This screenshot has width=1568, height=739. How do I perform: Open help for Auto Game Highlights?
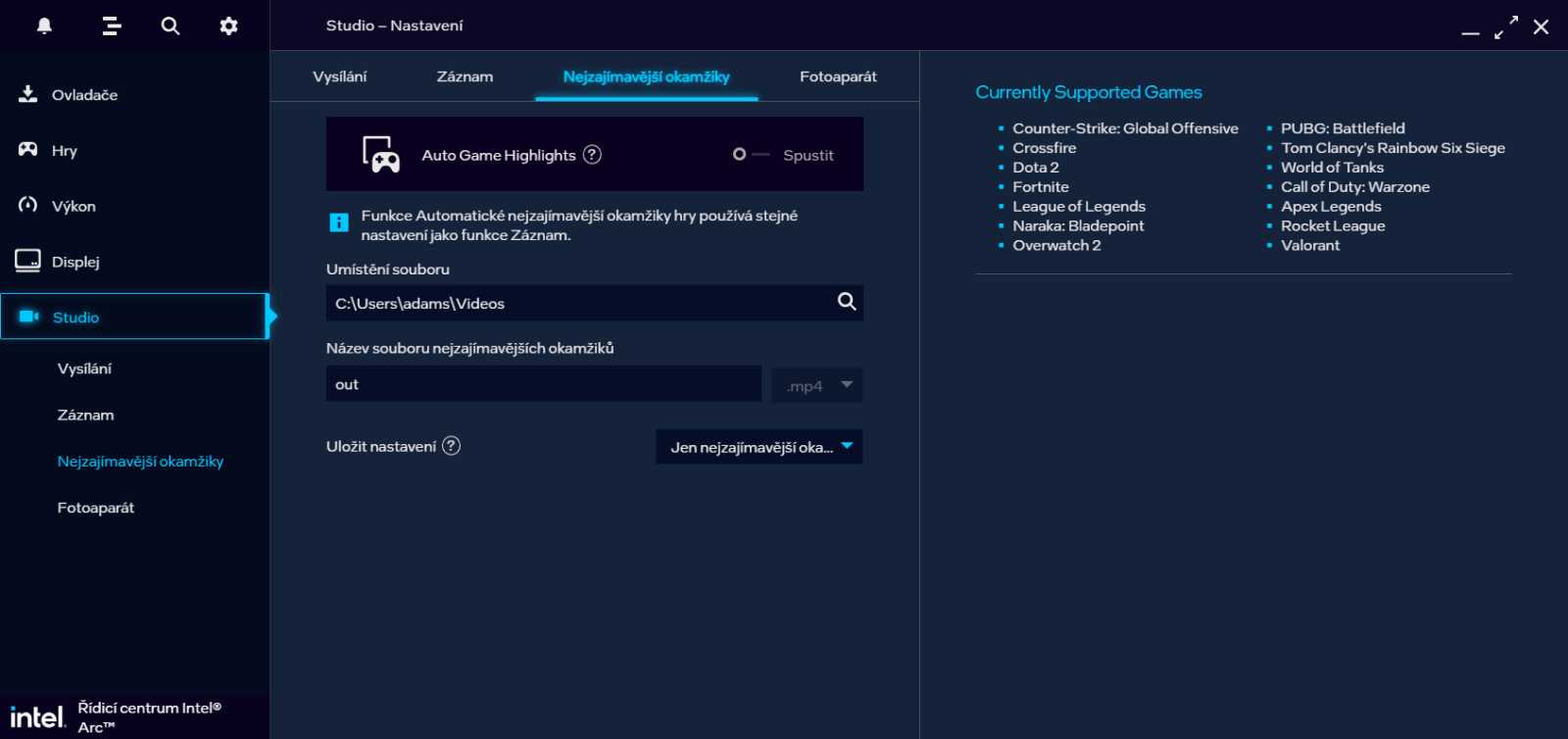point(592,155)
